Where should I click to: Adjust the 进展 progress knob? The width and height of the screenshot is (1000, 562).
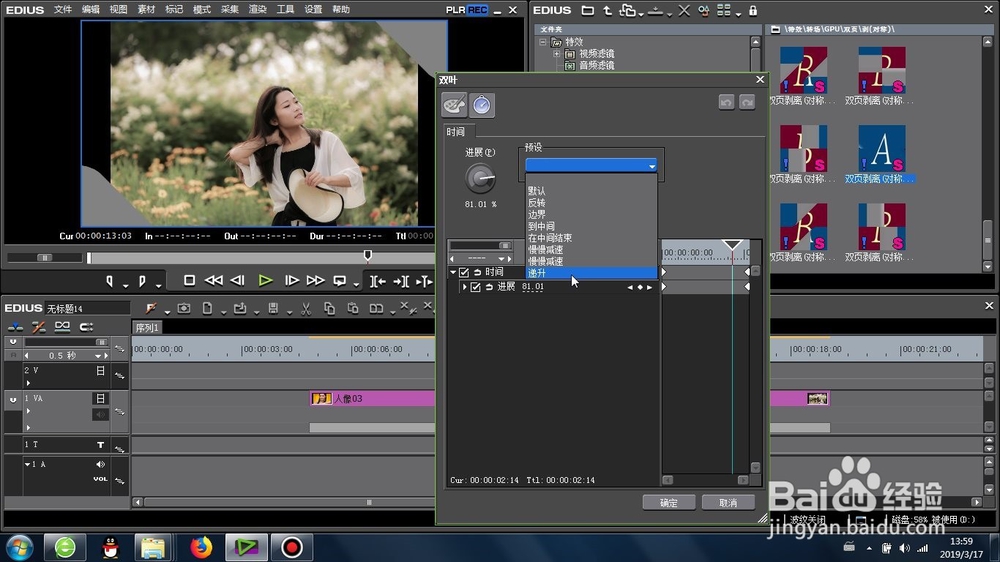pyautogui.click(x=480, y=179)
